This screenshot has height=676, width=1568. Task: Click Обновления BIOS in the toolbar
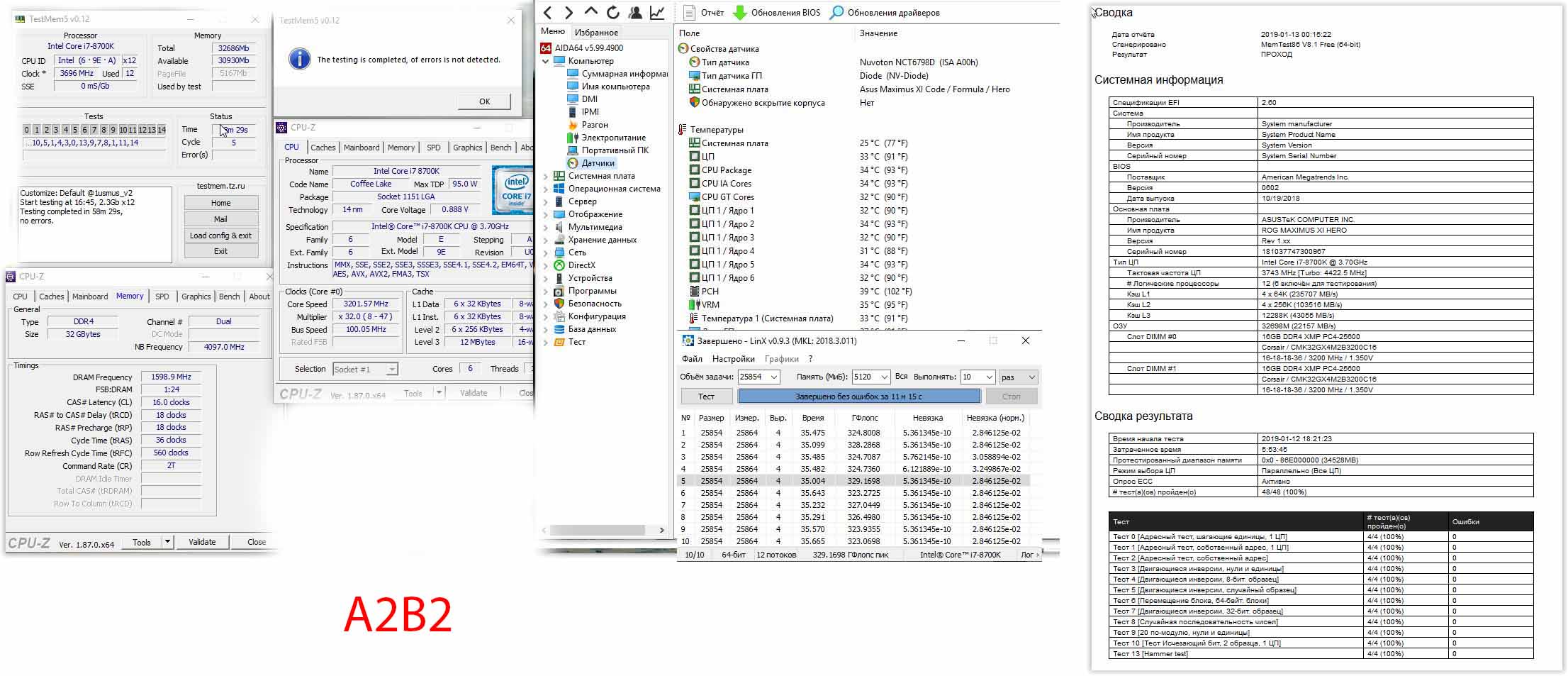coord(777,12)
